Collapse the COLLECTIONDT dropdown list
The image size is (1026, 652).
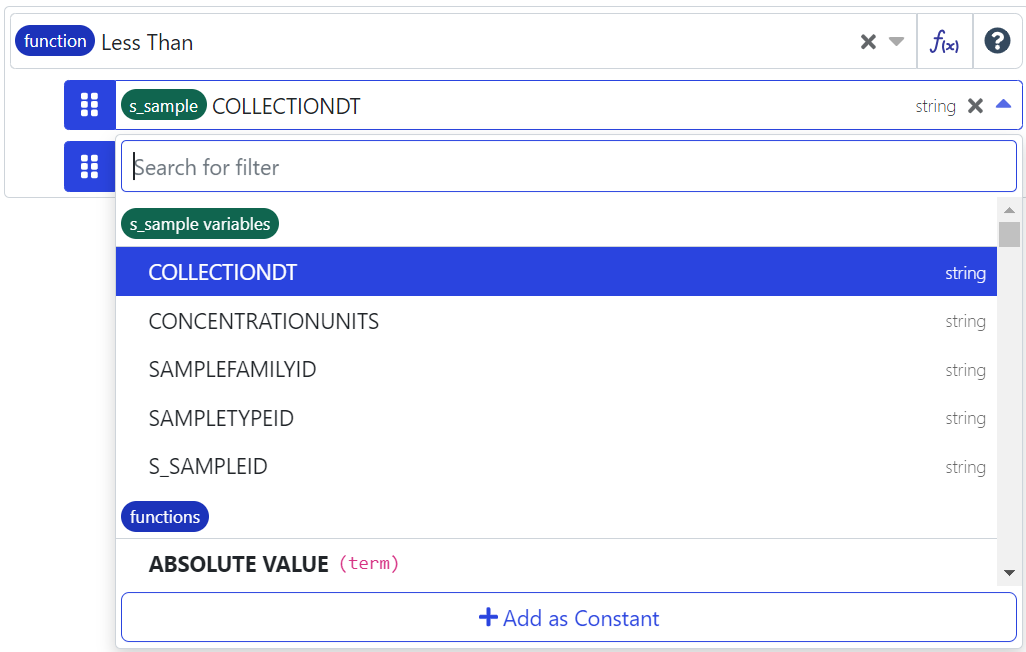[1004, 105]
